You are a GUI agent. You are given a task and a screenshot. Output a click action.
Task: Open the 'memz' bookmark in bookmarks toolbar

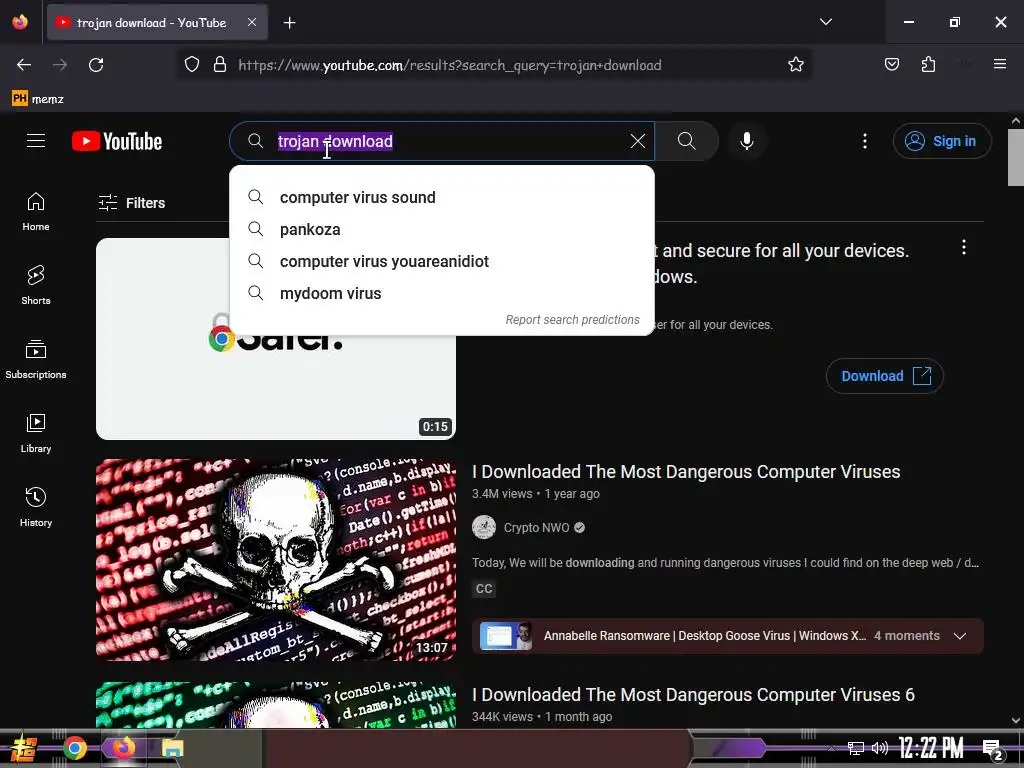(38, 99)
